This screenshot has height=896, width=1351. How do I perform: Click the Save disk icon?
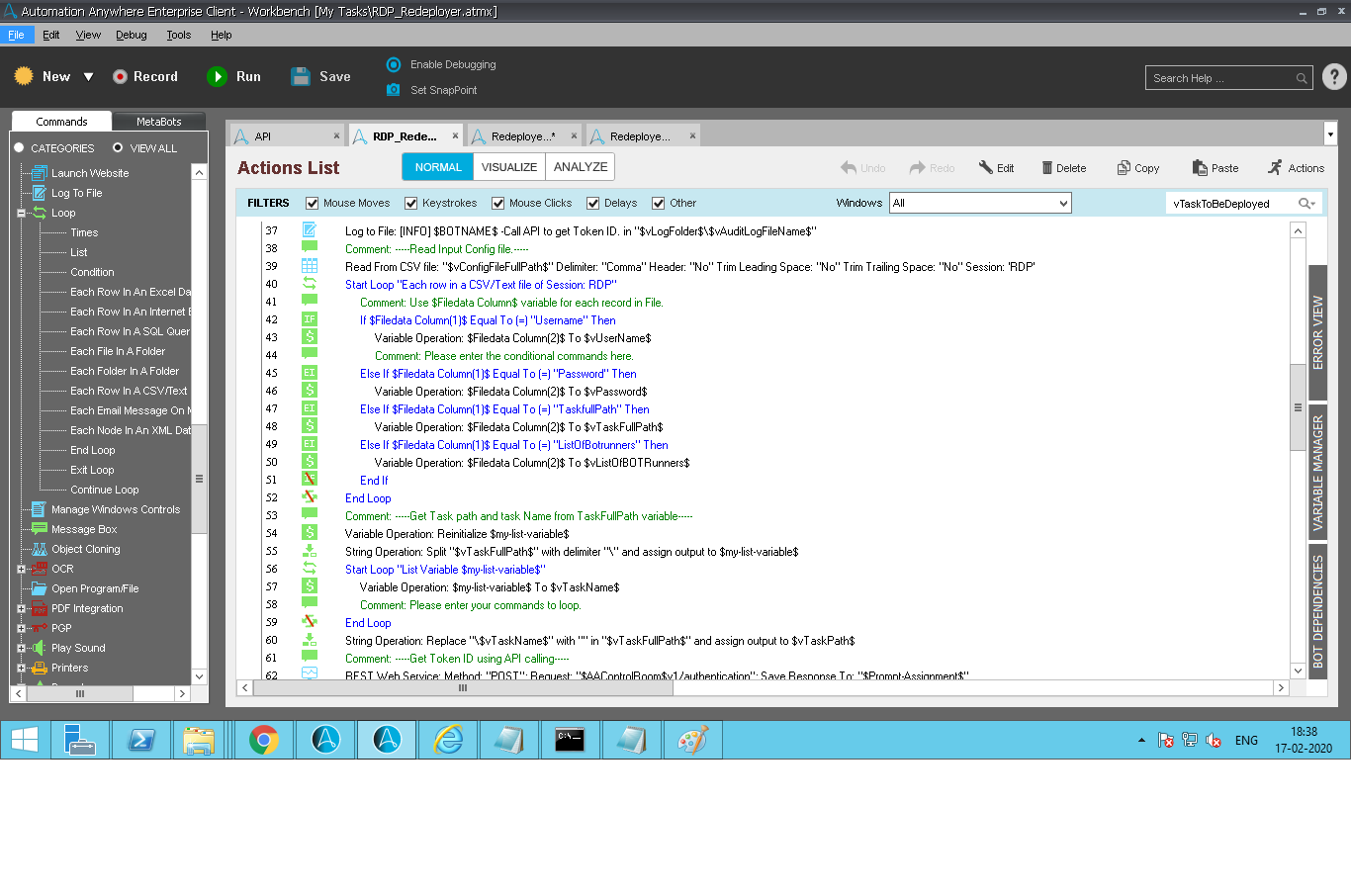coord(301,77)
